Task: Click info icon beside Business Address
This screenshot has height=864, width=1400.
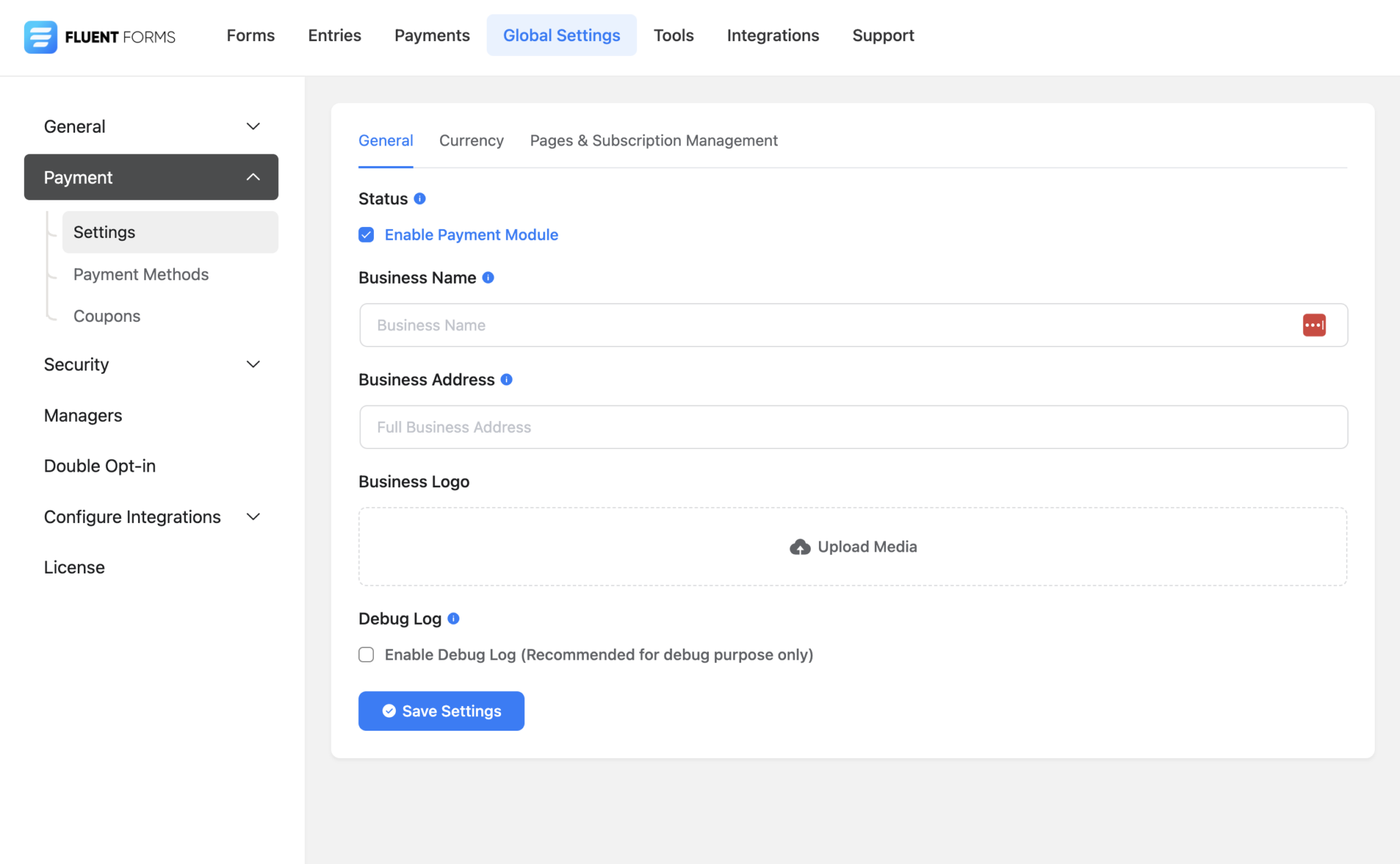Action: 507,379
